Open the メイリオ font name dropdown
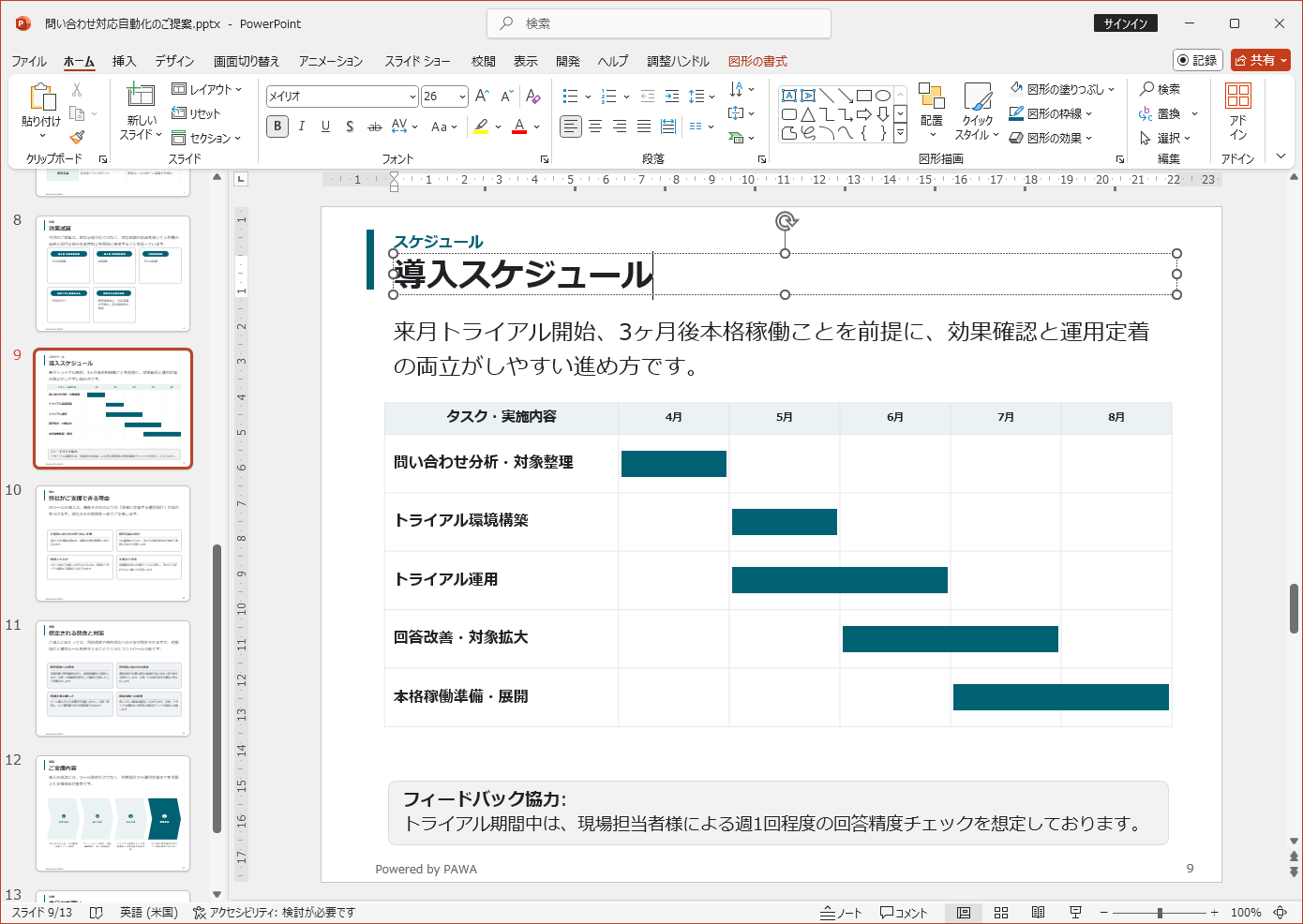1303x924 pixels. click(412, 96)
